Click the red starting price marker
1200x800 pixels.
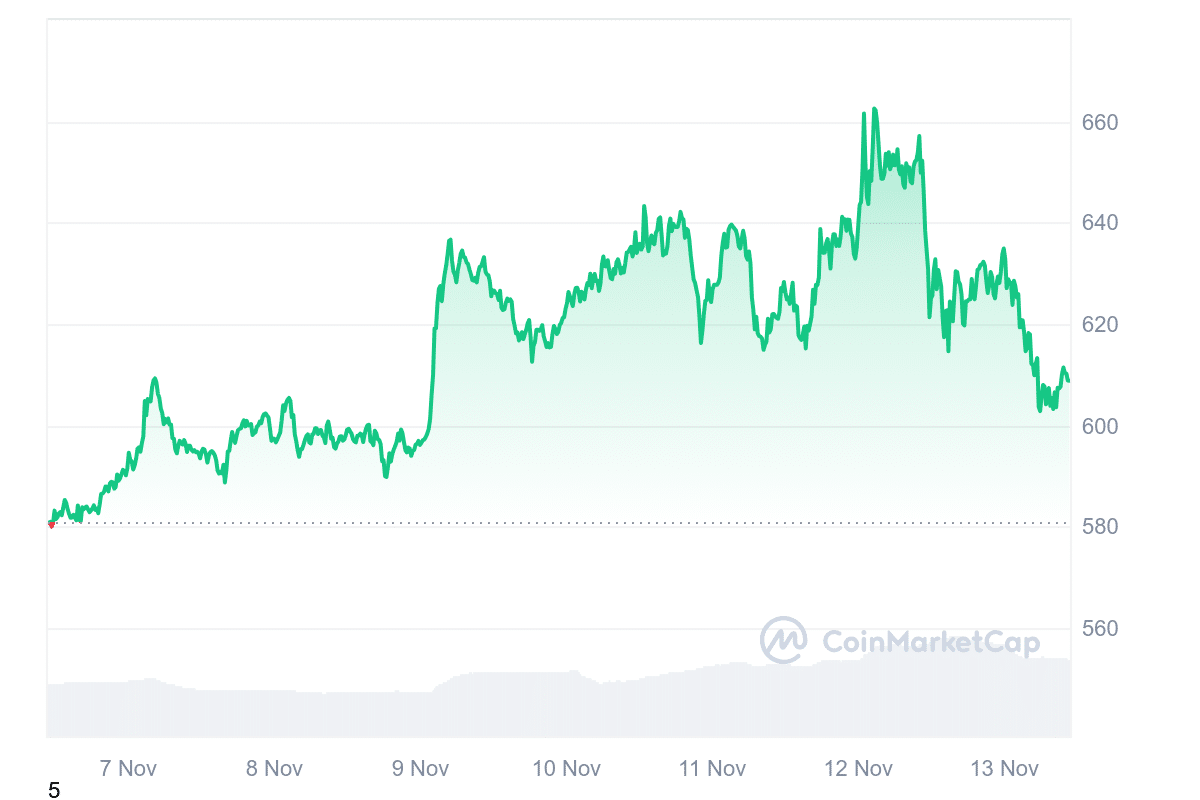(x=51, y=524)
